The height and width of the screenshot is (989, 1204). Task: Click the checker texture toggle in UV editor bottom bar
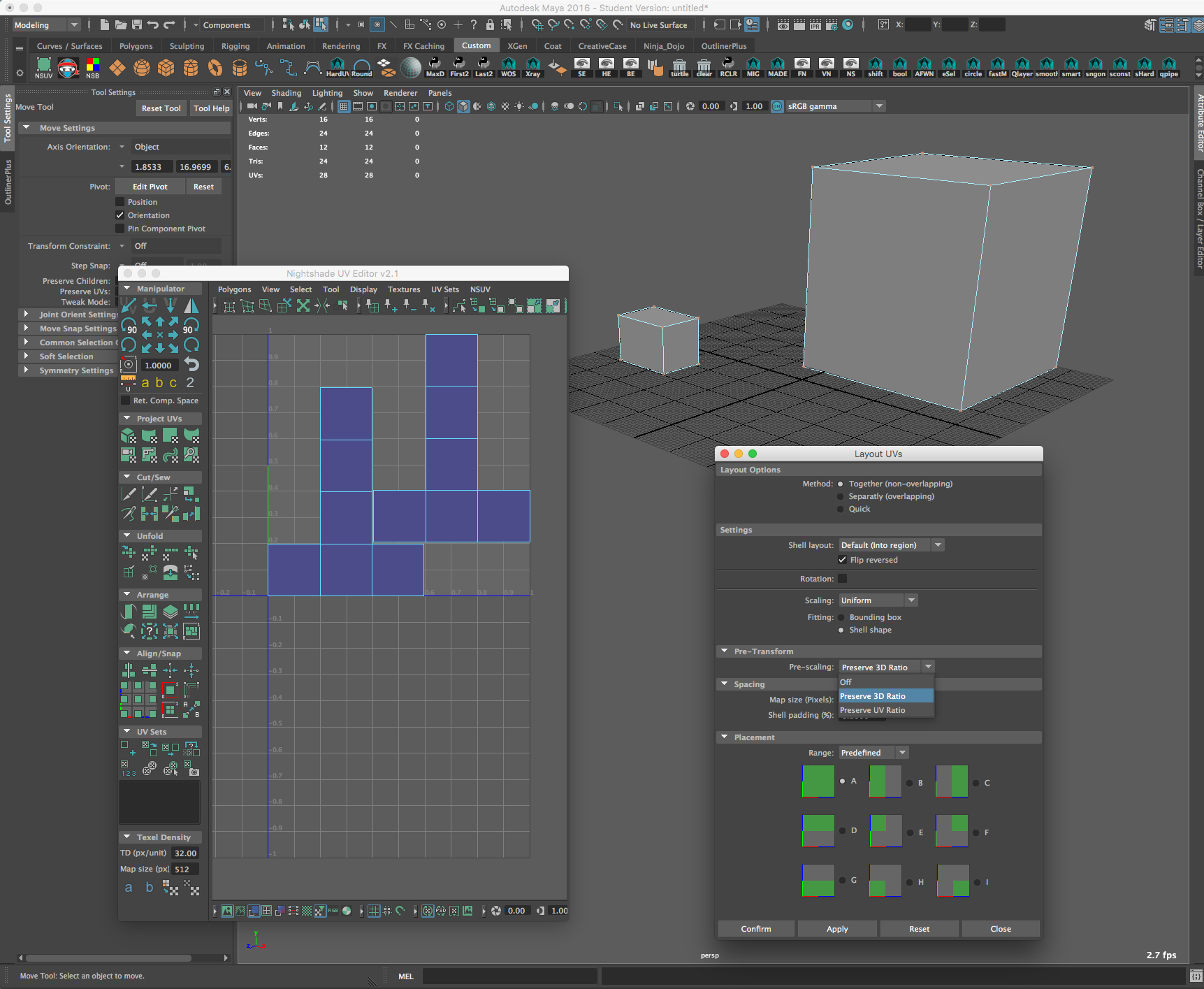306,911
